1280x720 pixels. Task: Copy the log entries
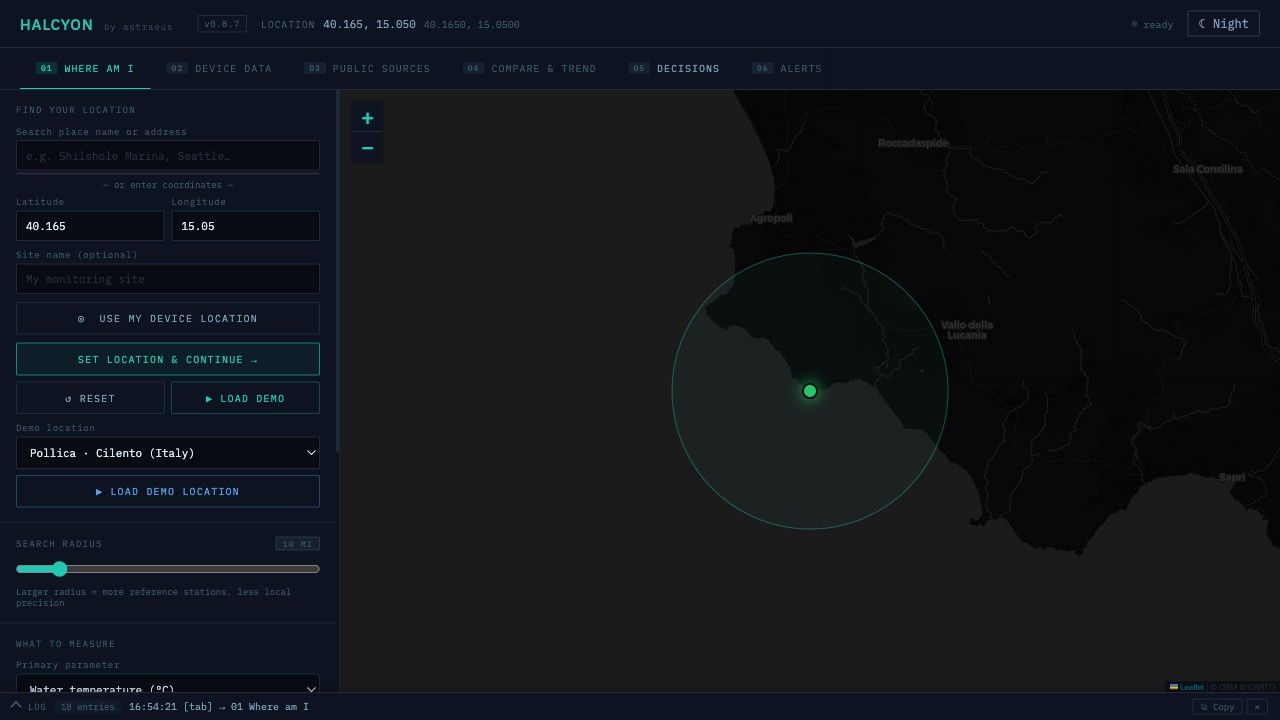tap(1217, 707)
